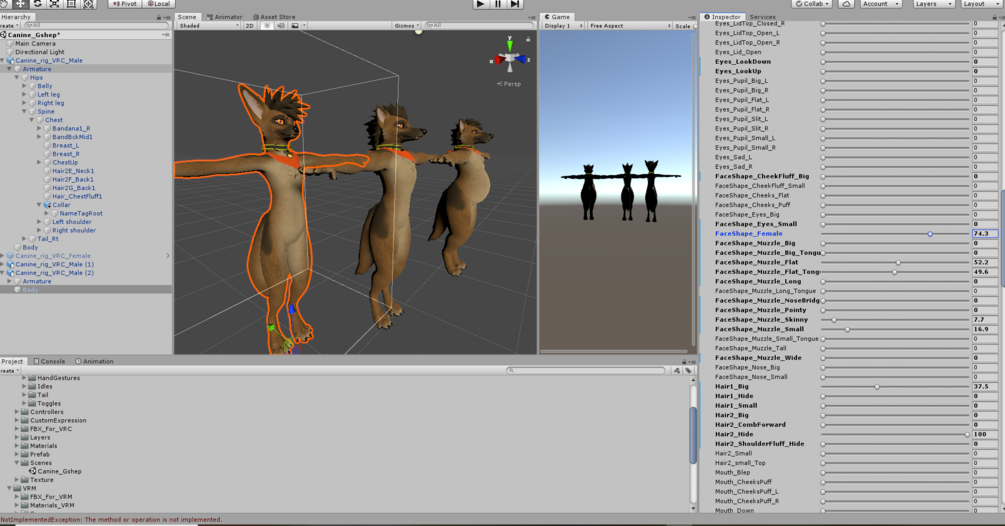
Task: Open the Animation tab
Action: (94, 361)
